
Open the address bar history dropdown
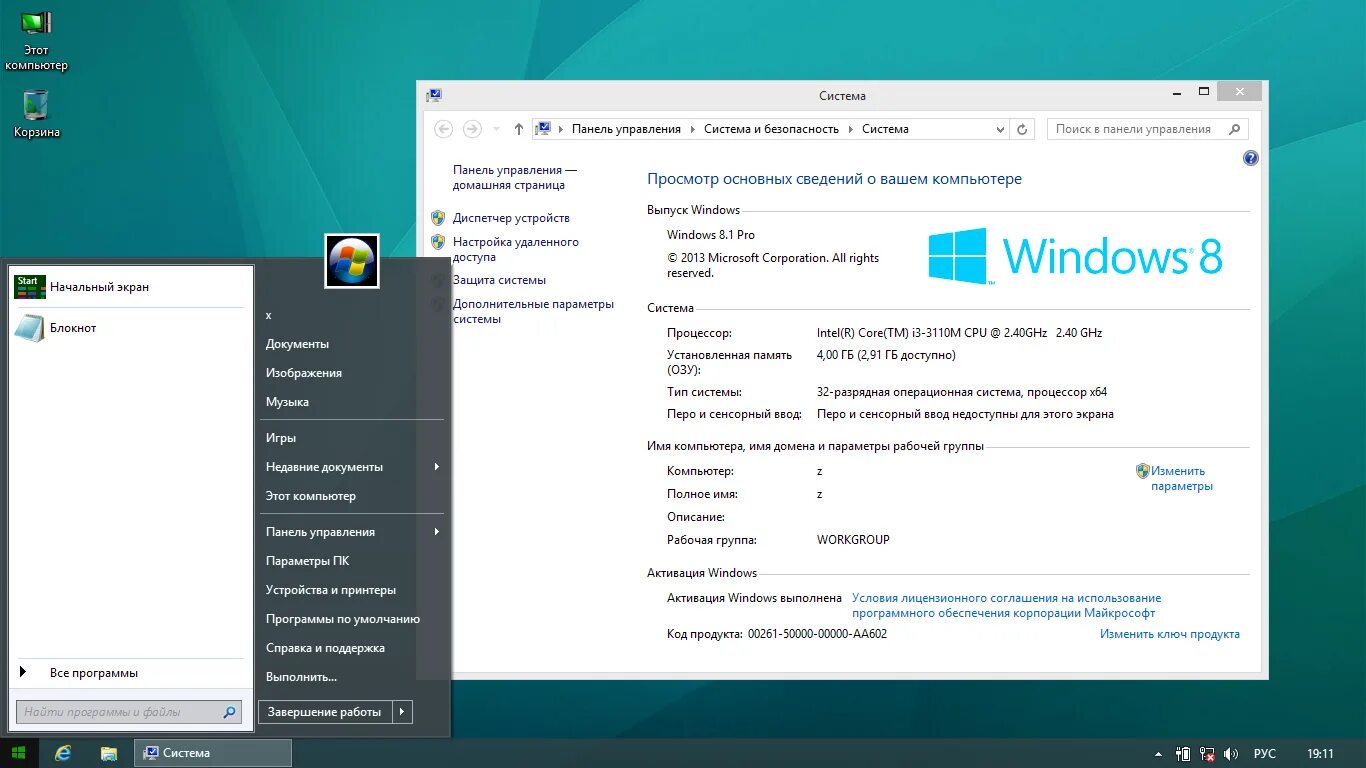tap(1001, 129)
